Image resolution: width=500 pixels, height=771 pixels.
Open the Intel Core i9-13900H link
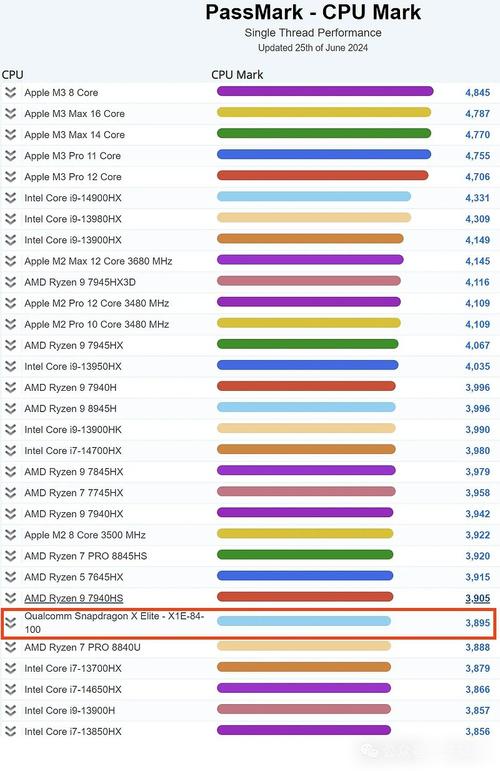69,711
